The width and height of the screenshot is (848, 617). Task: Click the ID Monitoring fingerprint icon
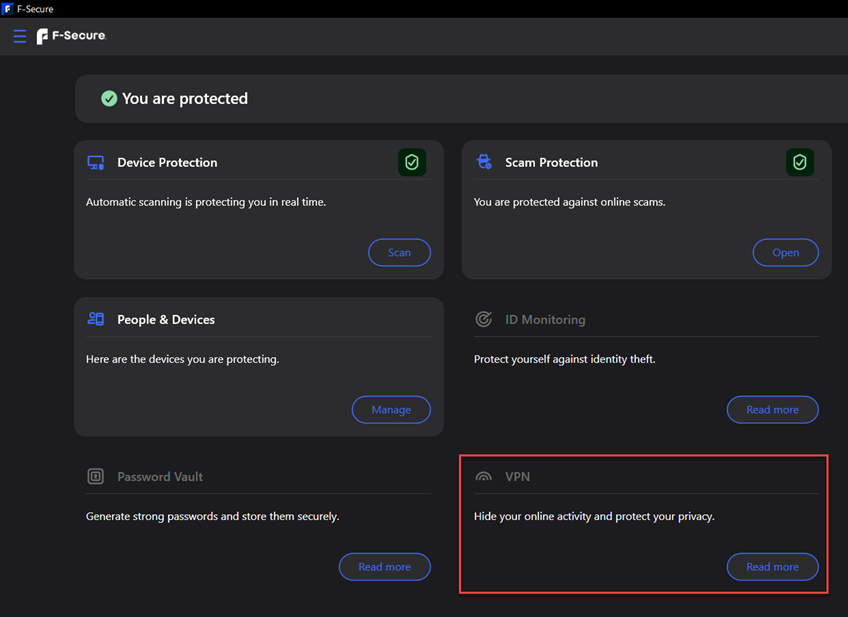[x=484, y=319]
